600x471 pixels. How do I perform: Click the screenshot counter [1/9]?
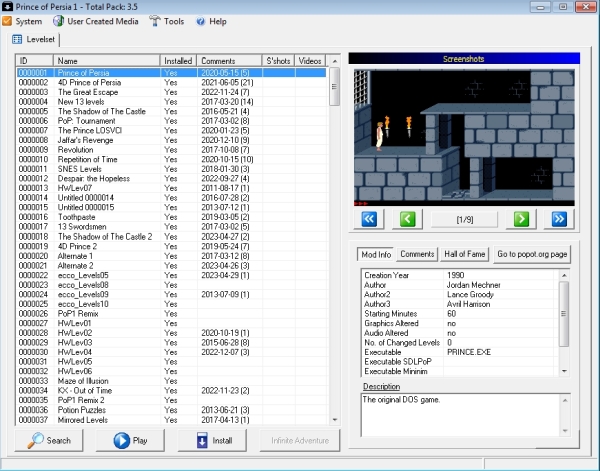465,220
